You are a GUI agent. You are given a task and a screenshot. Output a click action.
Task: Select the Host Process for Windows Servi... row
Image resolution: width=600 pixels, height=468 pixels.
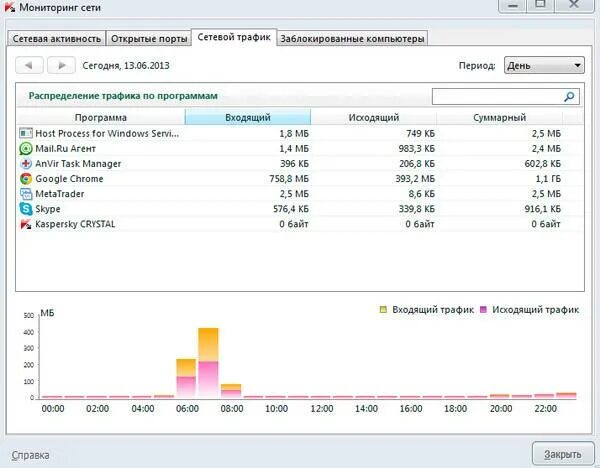click(x=300, y=133)
